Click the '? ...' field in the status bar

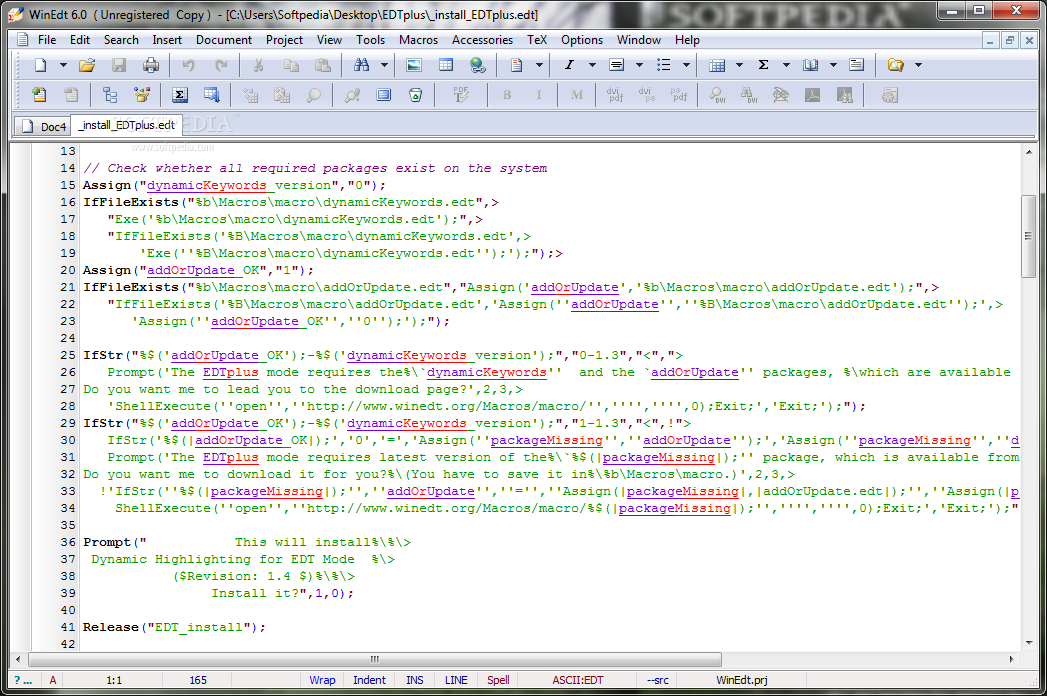coord(23,680)
